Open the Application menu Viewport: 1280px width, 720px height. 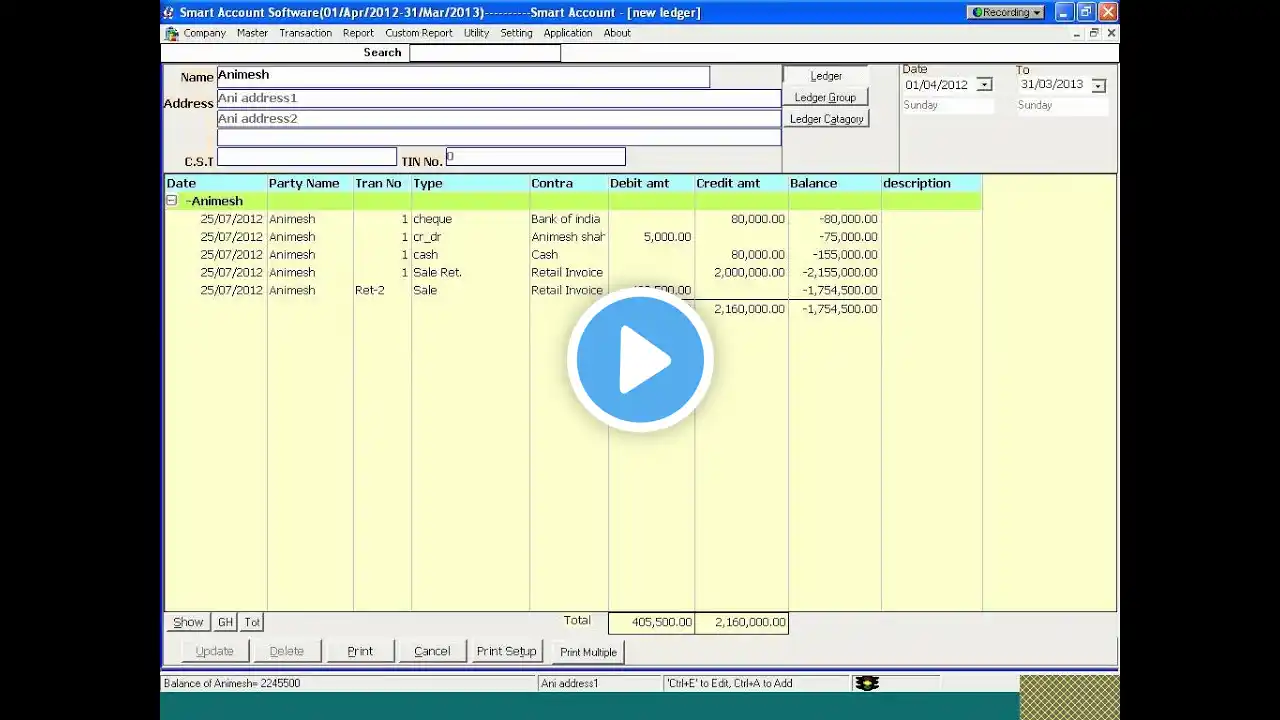568,33
